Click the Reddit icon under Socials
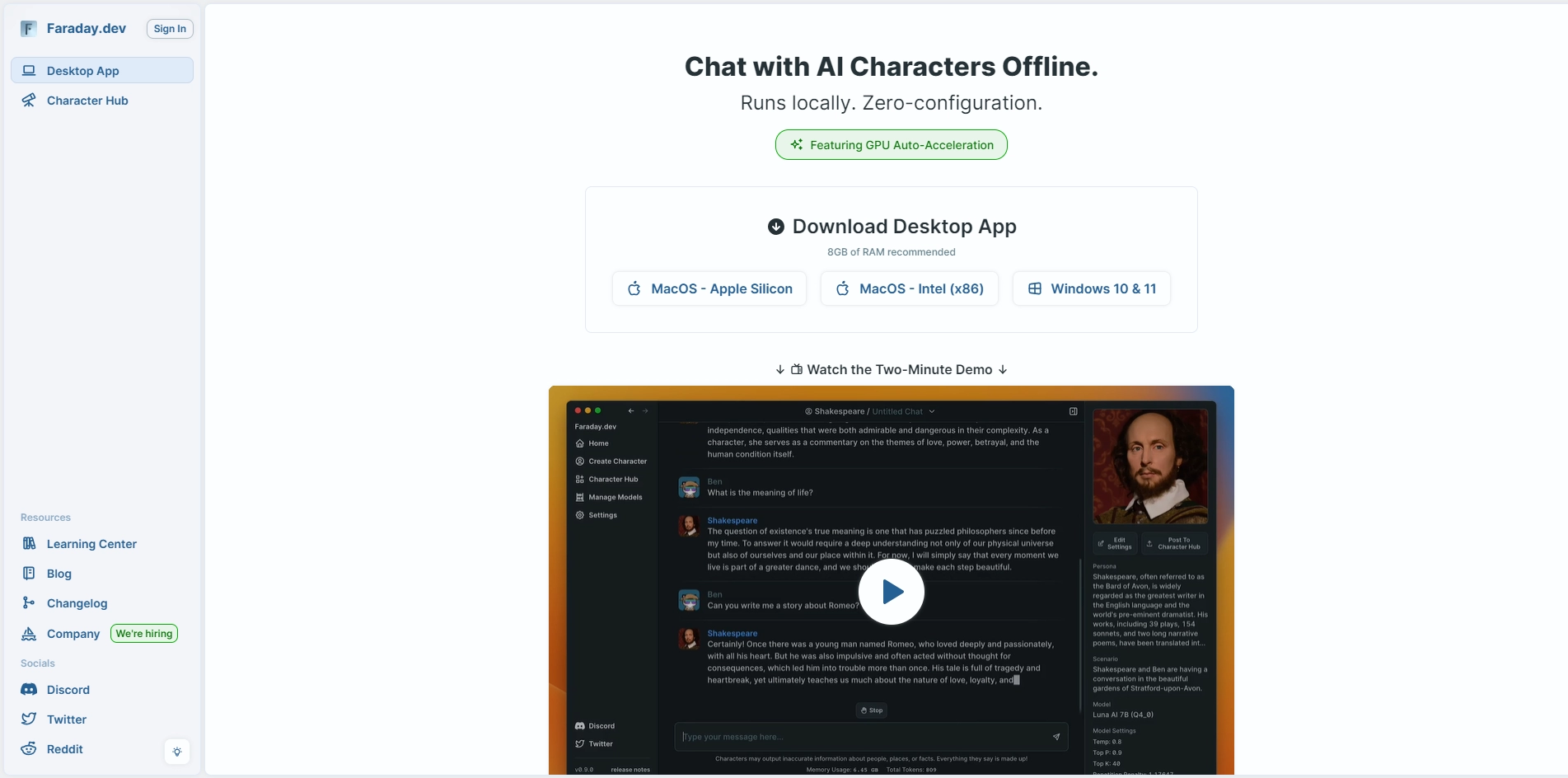 pyautogui.click(x=29, y=749)
